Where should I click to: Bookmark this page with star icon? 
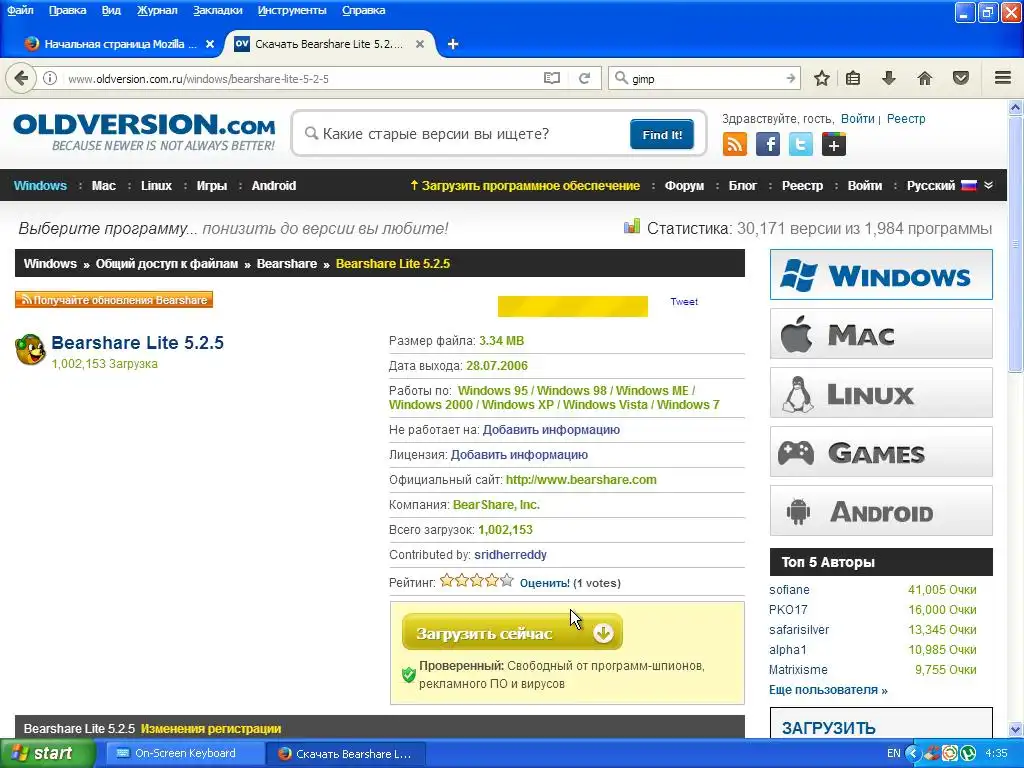click(822, 78)
